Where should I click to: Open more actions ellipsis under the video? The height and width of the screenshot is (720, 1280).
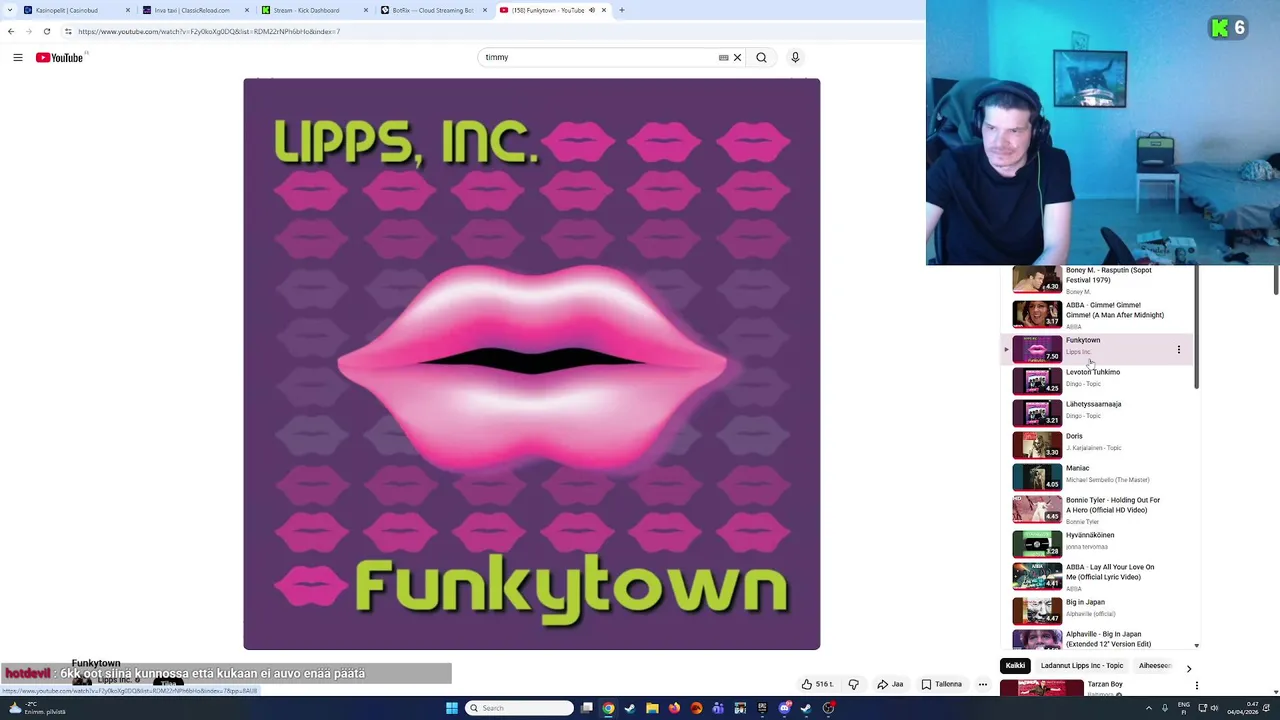pos(983,684)
